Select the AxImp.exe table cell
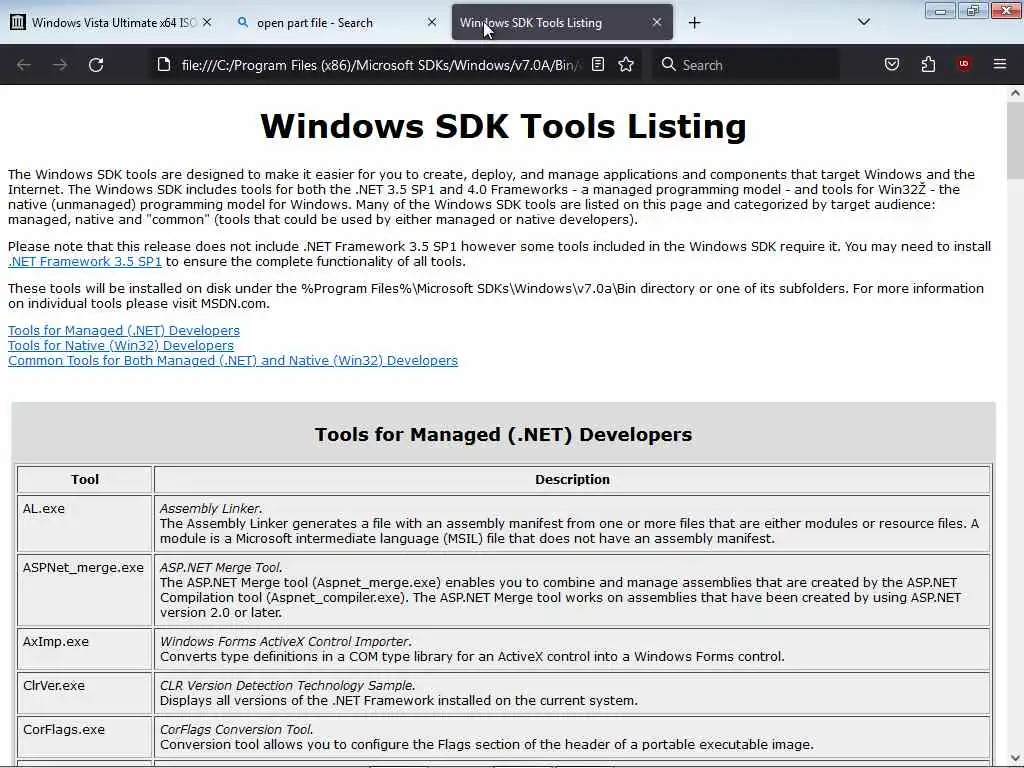 tap(85, 649)
